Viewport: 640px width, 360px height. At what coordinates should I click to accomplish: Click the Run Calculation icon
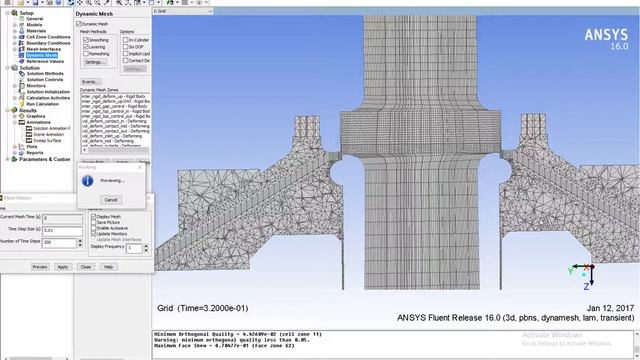(x=22, y=104)
